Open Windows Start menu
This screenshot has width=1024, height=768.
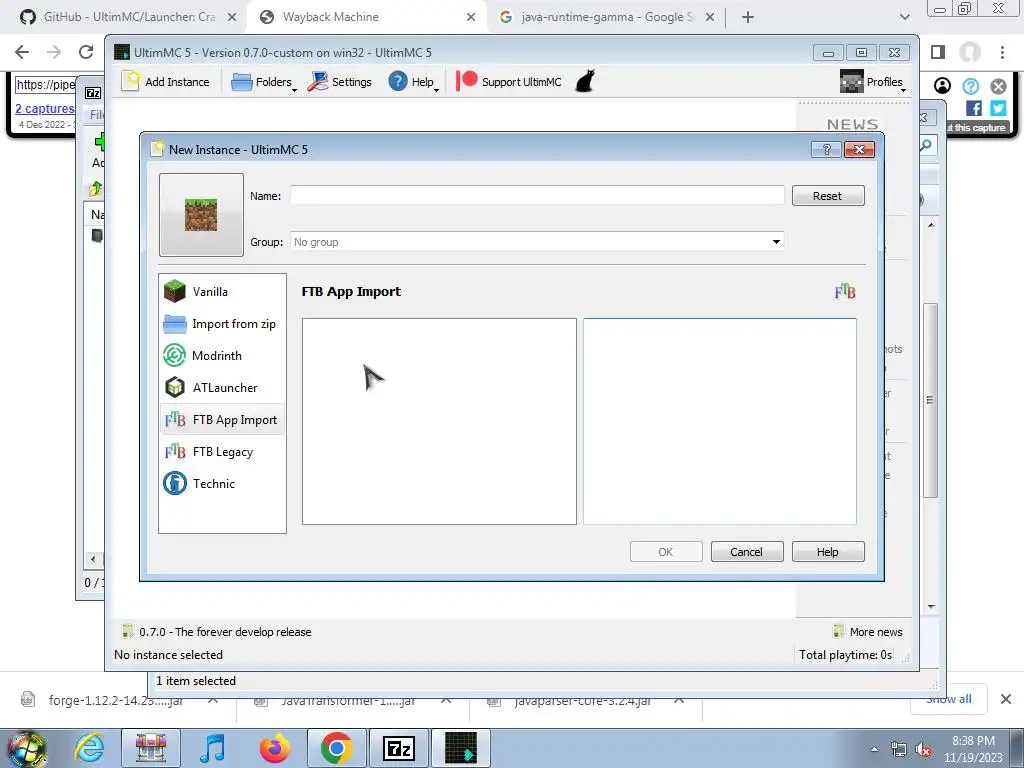pyautogui.click(x=26, y=748)
